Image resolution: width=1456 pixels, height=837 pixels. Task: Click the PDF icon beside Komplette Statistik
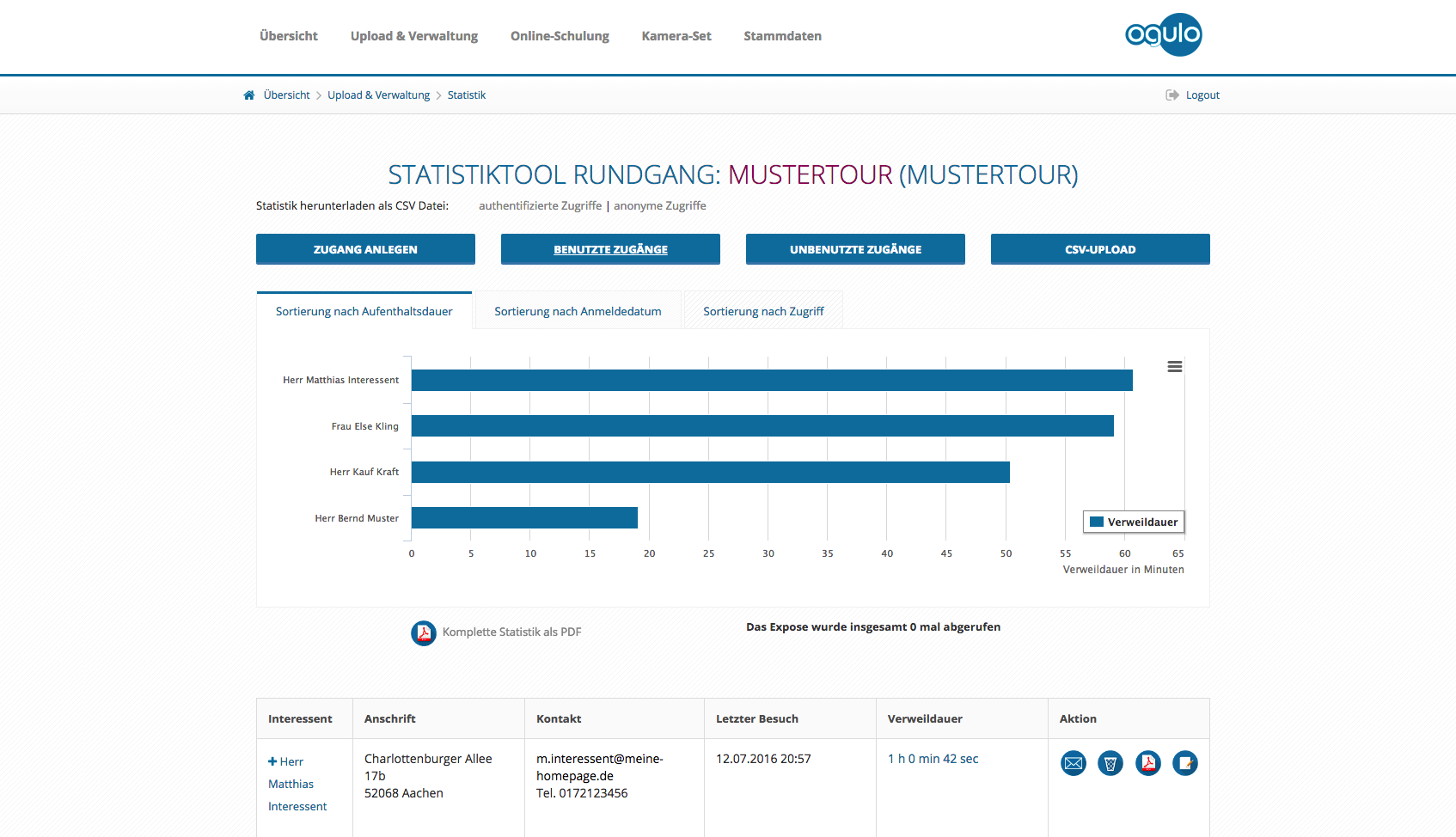point(424,632)
